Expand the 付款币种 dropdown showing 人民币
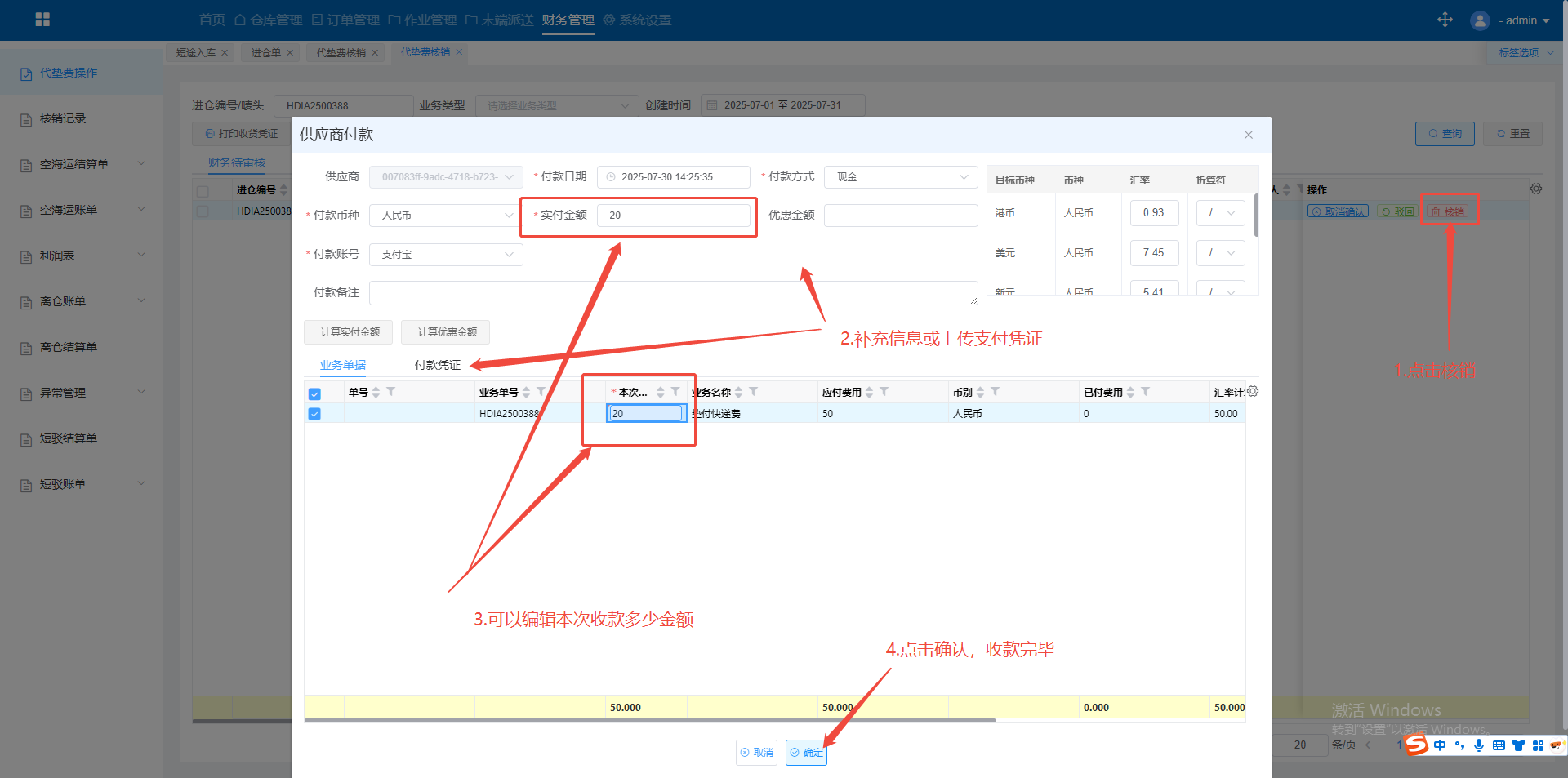 click(446, 216)
